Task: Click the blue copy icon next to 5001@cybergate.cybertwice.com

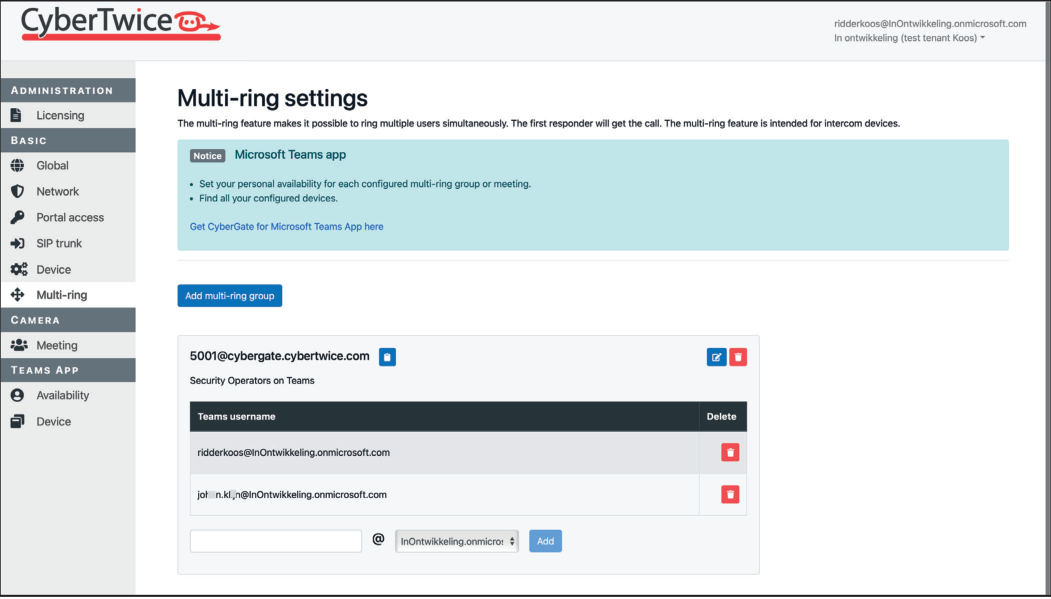Action: tap(387, 356)
